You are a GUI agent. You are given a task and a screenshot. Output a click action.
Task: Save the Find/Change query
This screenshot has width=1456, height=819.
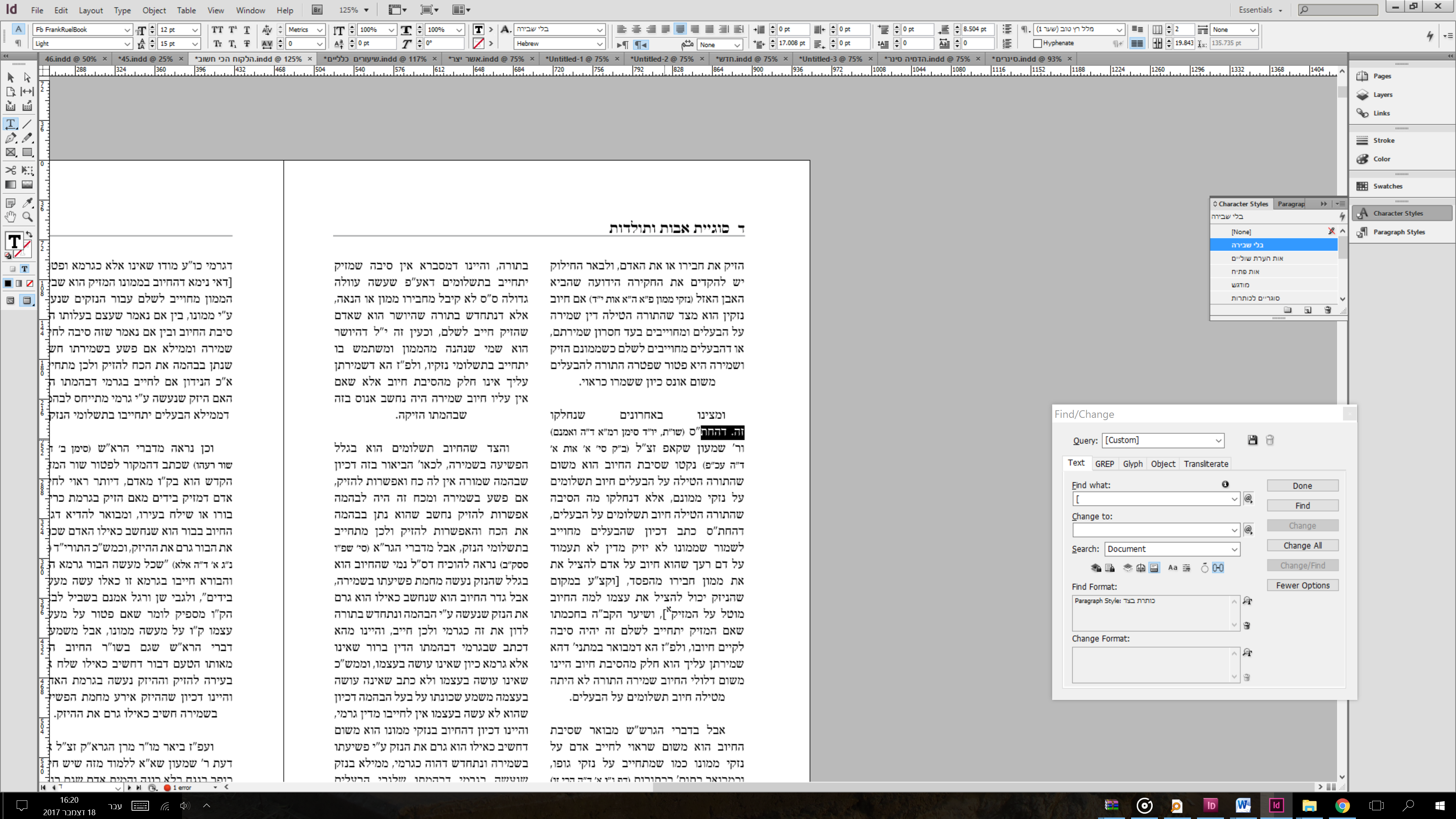pyautogui.click(x=1252, y=440)
